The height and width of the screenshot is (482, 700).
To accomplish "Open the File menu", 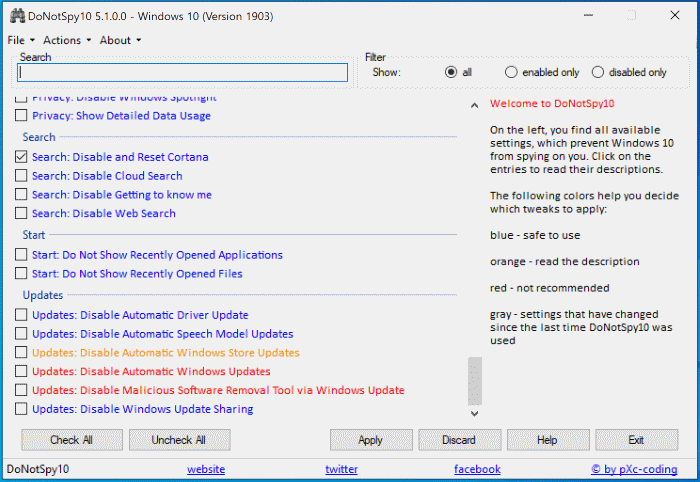I will click(21, 40).
